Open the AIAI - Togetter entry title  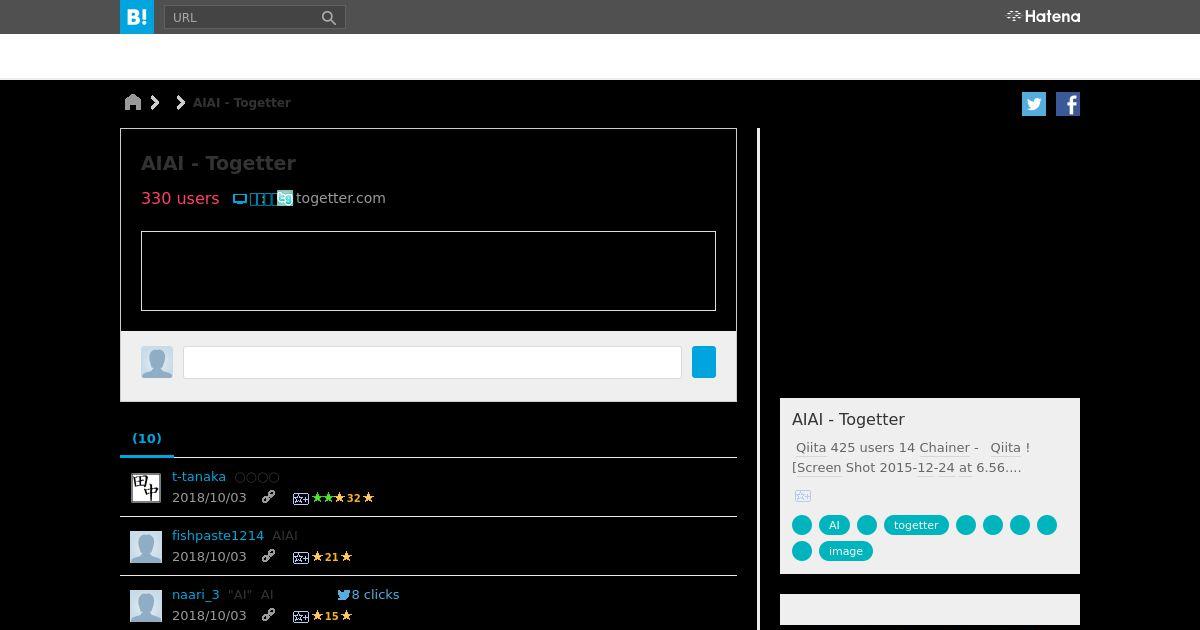218,163
